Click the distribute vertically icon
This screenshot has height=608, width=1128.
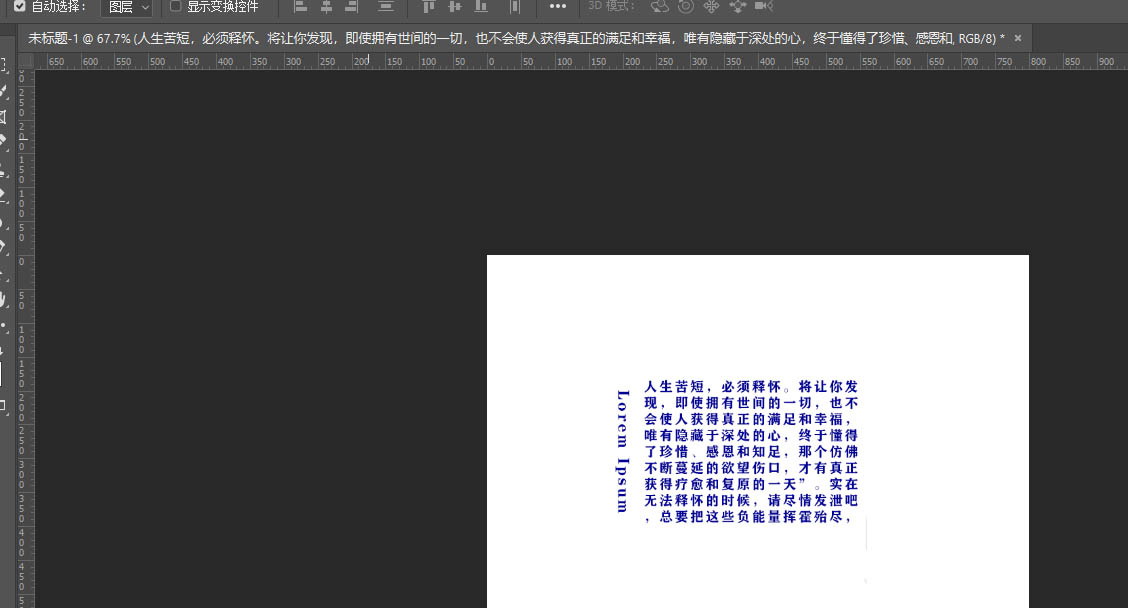pos(386,6)
